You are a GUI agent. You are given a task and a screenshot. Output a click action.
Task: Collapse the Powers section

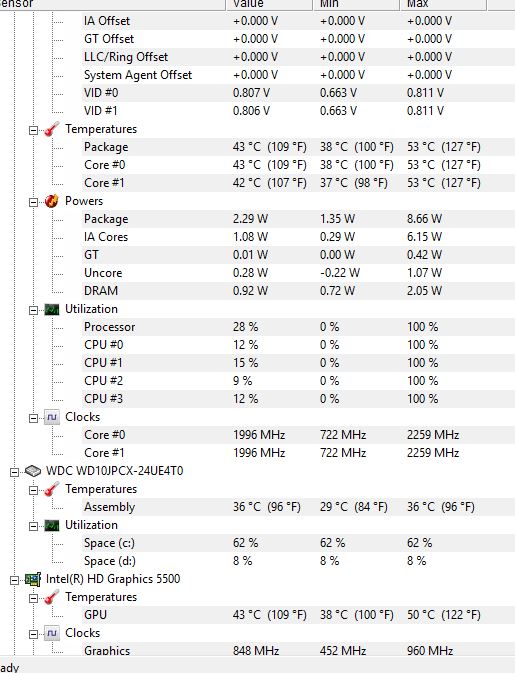click(x=33, y=202)
